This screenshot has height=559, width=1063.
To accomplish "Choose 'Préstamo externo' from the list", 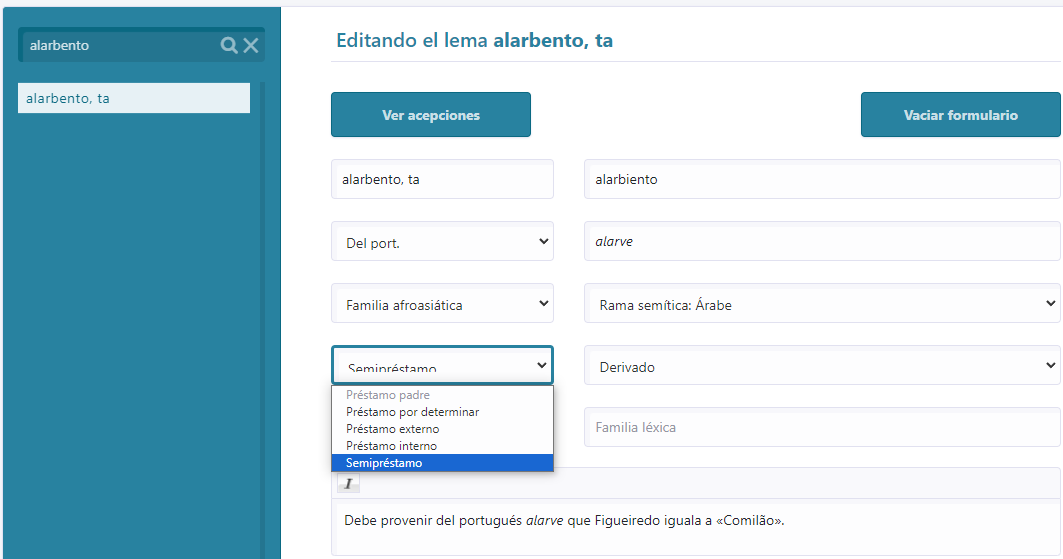I will click(x=392, y=429).
